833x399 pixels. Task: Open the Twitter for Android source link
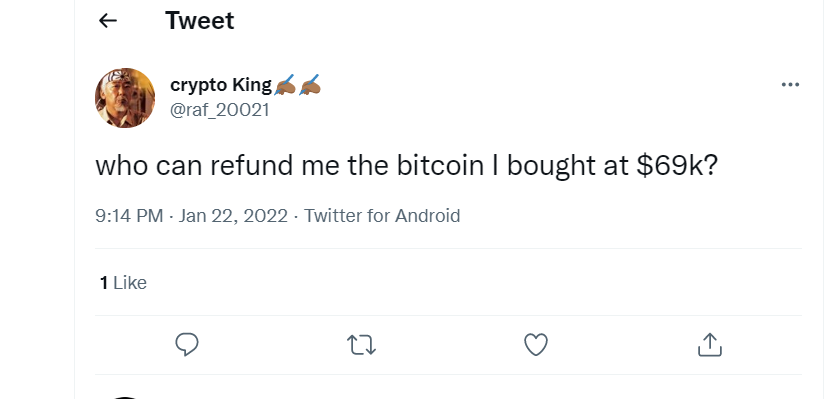coord(382,216)
